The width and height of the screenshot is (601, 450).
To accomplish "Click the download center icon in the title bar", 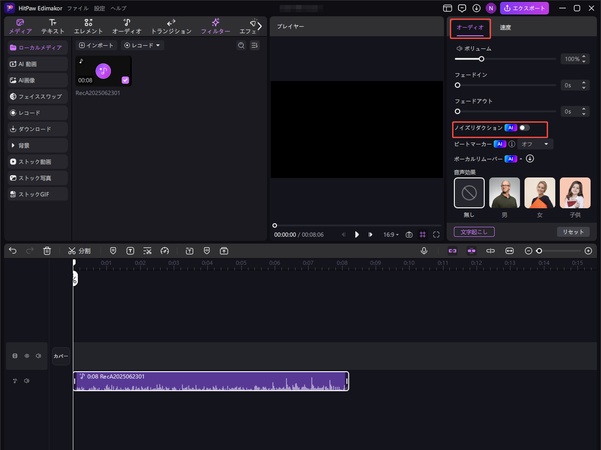I will pos(476,8).
